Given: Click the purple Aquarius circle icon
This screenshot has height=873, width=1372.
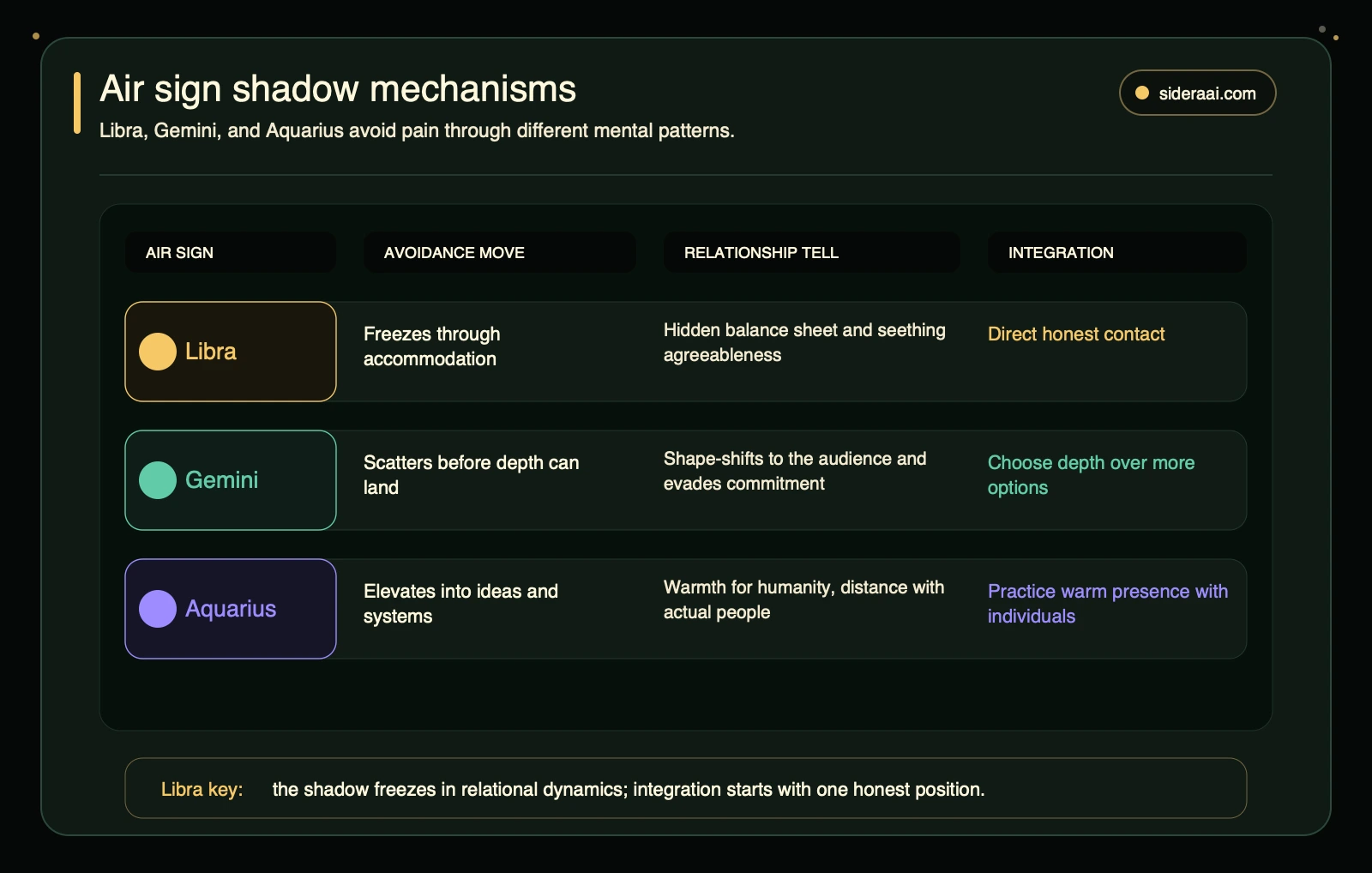Looking at the screenshot, I should [x=158, y=609].
